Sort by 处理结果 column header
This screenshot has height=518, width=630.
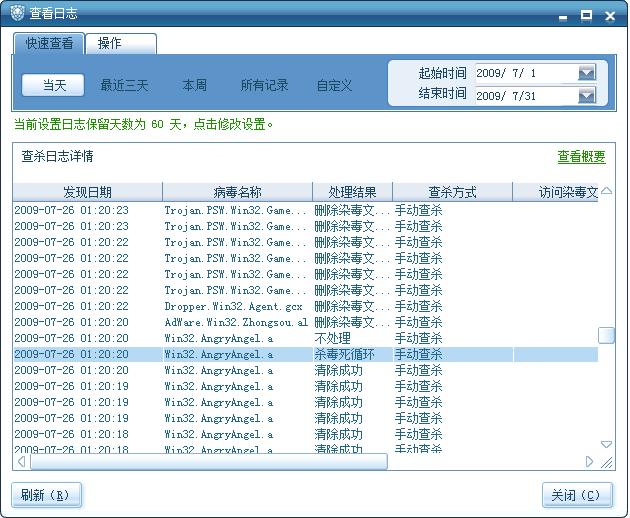click(x=352, y=192)
